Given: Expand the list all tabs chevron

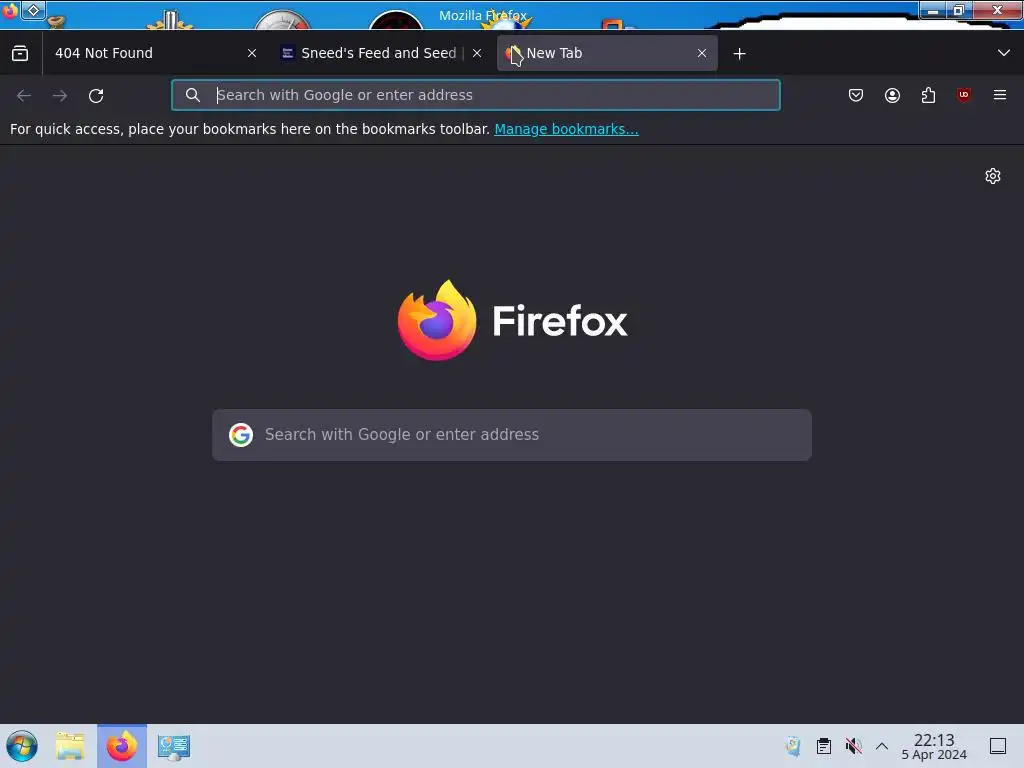Looking at the screenshot, I should pyautogui.click(x=1004, y=53).
